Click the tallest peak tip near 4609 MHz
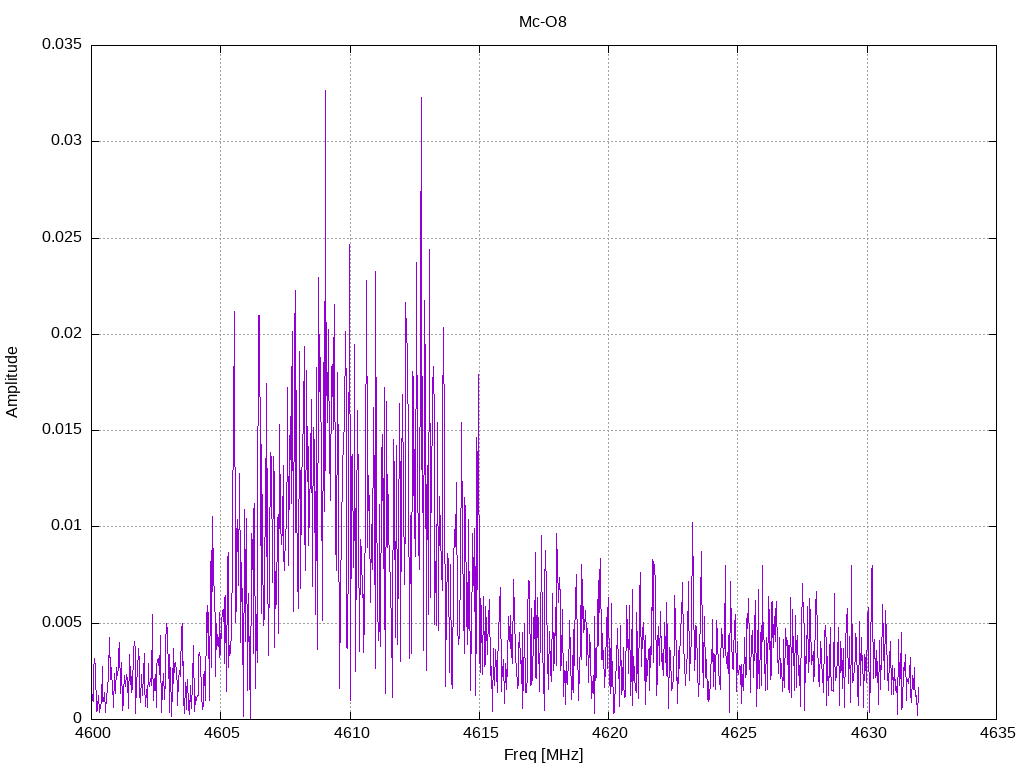The width and height of the screenshot is (1024, 768). (325, 91)
